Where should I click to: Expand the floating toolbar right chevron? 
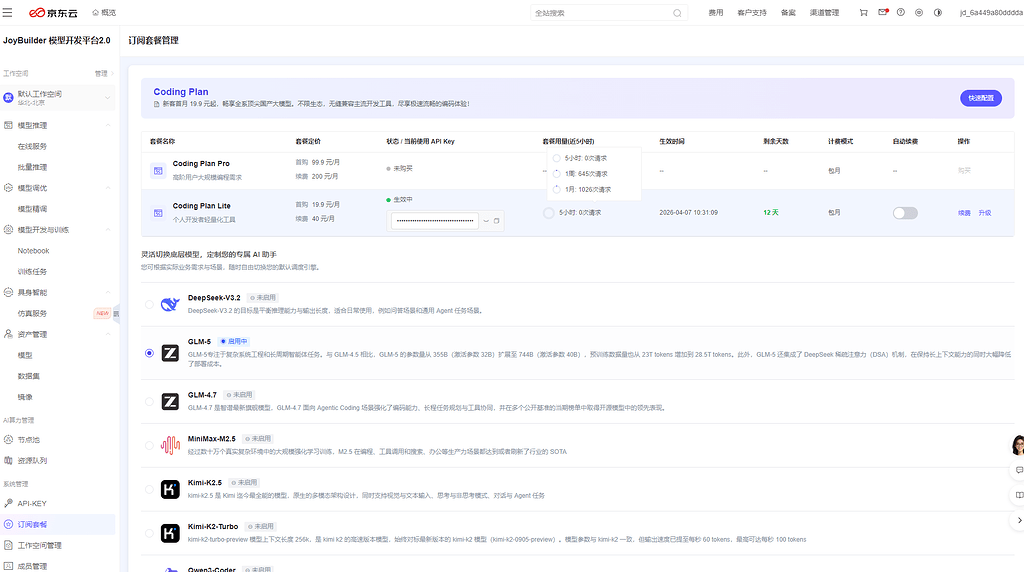(x=1019, y=520)
